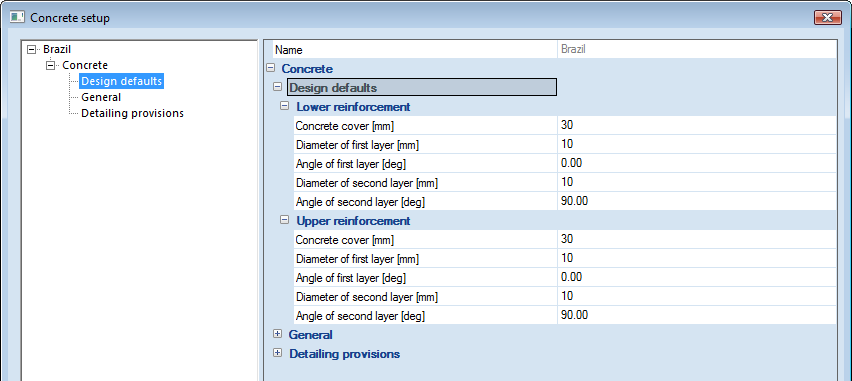This screenshot has width=852, height=381.
Task: Click Angle of first layer label, Upper reinforcement
Action: pyautogui.click(x=350, y=278)
